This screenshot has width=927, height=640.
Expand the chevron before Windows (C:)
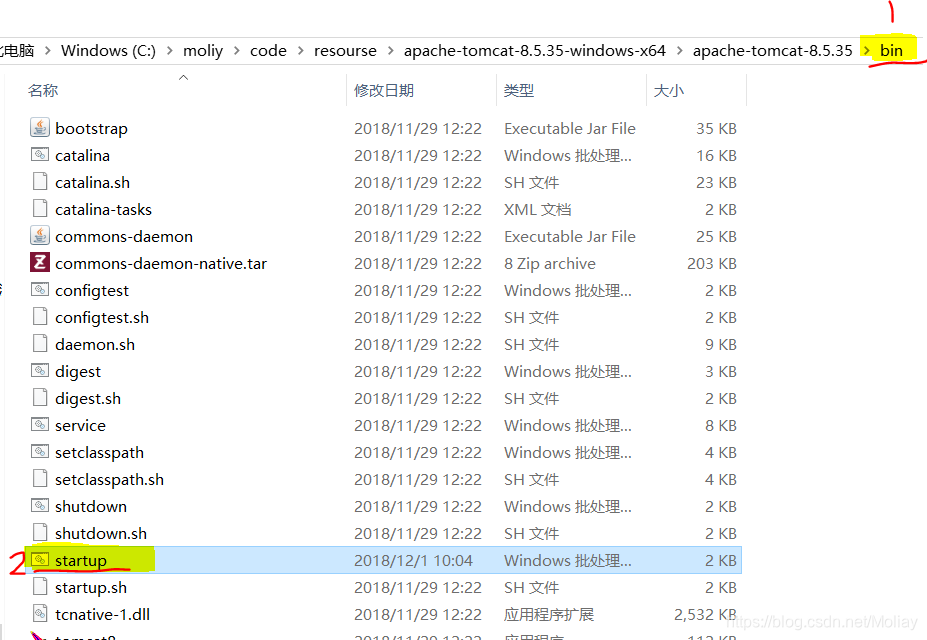coord(48,51)
